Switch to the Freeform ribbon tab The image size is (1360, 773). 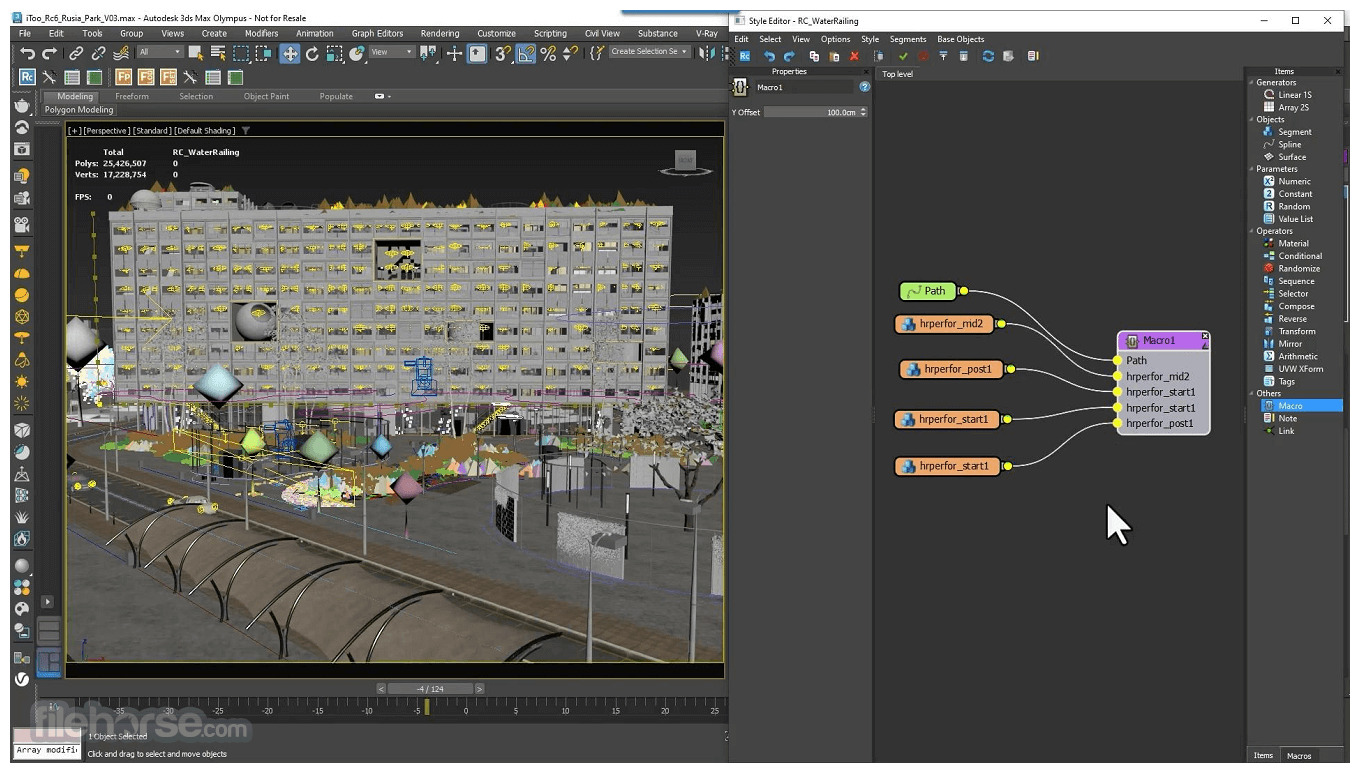pos(132,97)
